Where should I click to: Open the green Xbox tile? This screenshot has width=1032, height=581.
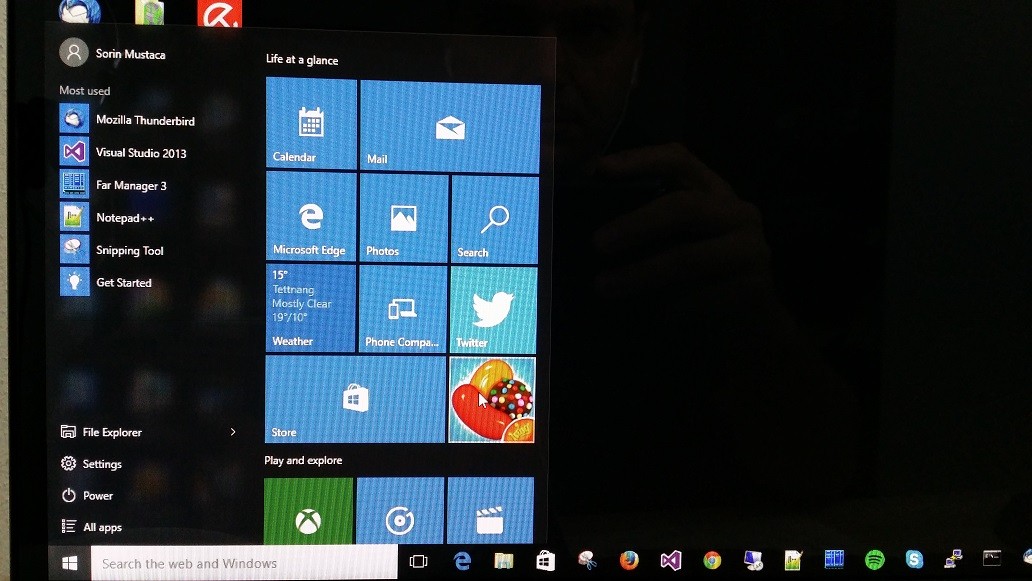pyautogui.click(x=308, y=511)
